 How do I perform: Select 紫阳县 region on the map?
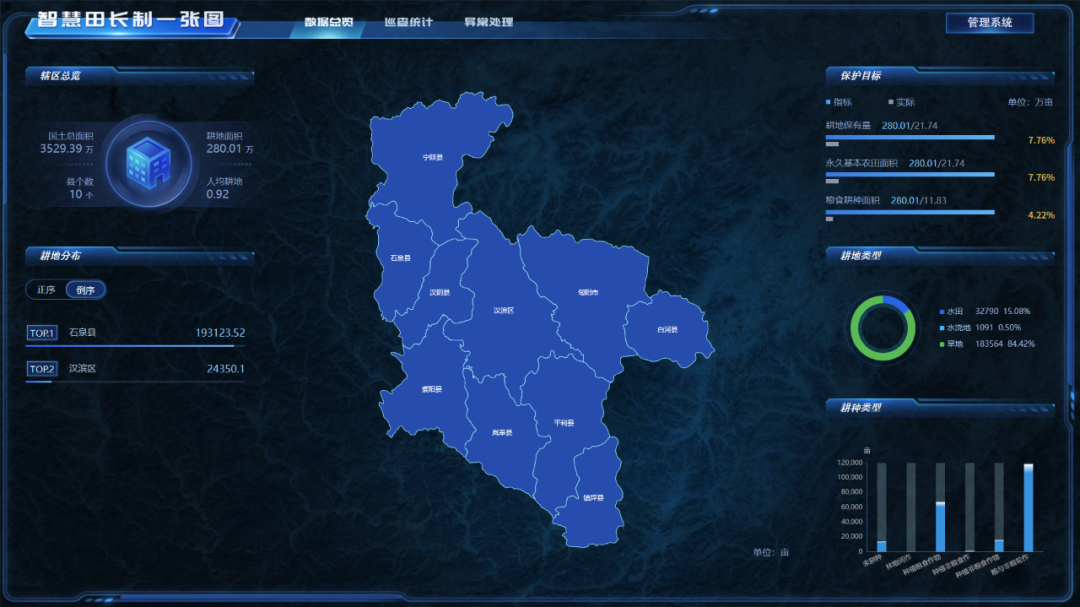click(432, 389)
